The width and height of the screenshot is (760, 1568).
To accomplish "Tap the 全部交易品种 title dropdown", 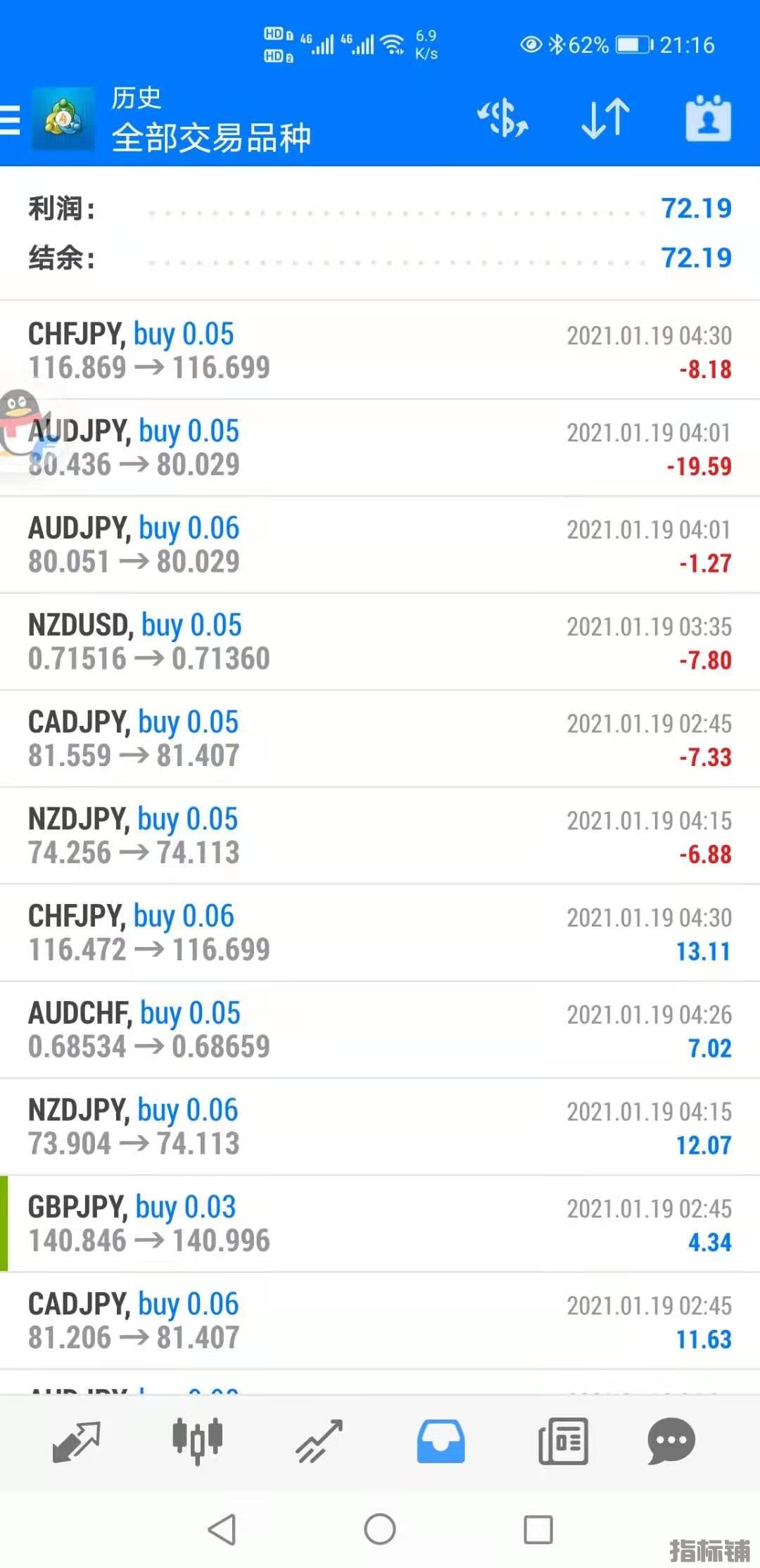I will [x=211, y=137].
